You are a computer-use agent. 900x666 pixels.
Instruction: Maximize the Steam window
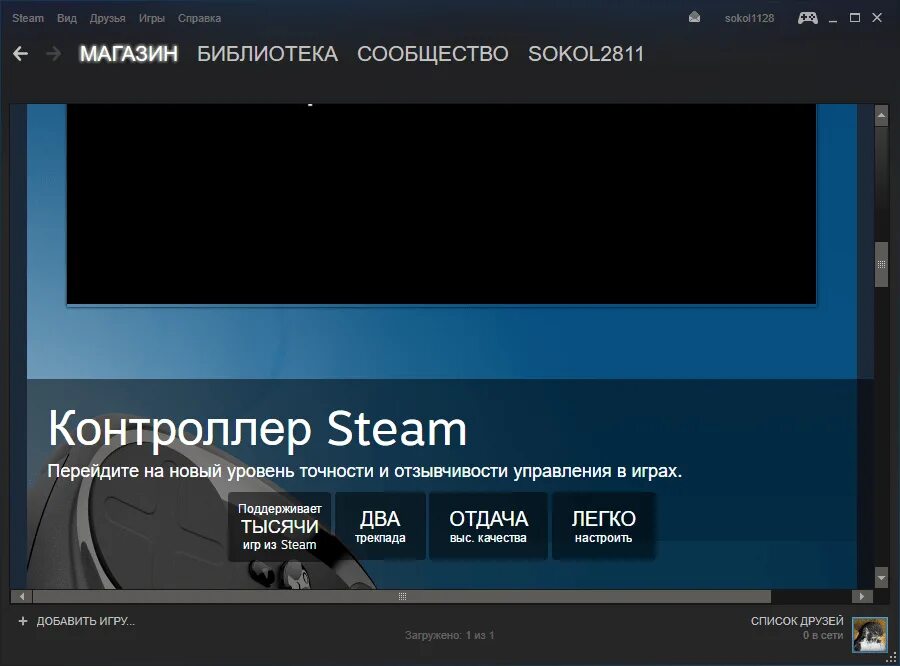tap(855, 18)
